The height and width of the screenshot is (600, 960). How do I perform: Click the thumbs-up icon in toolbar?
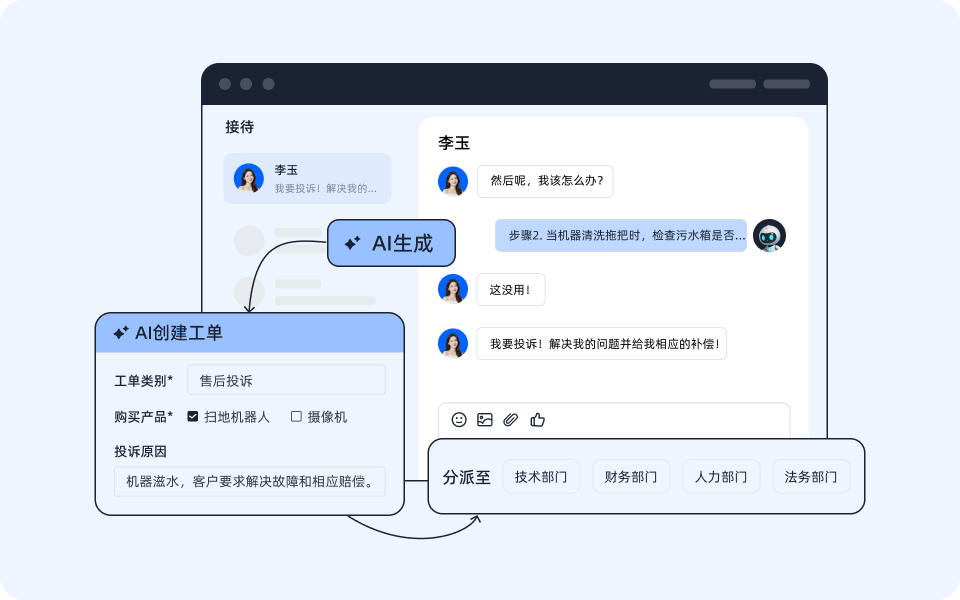539,420
